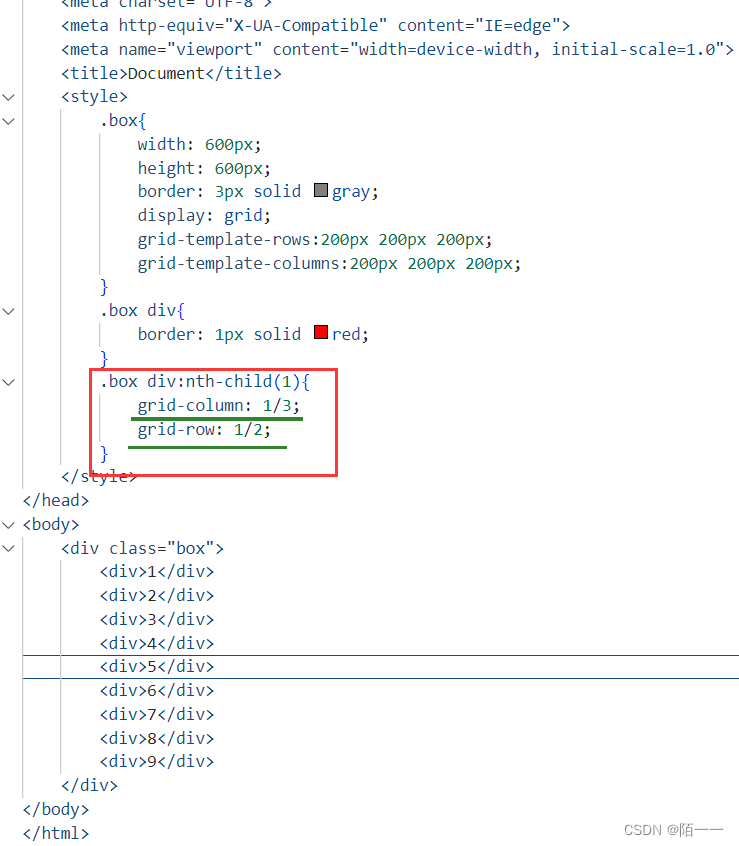Collapse the .box{ rule fold arrow
The width and height of the screenshot is (739, 846).
9,121
